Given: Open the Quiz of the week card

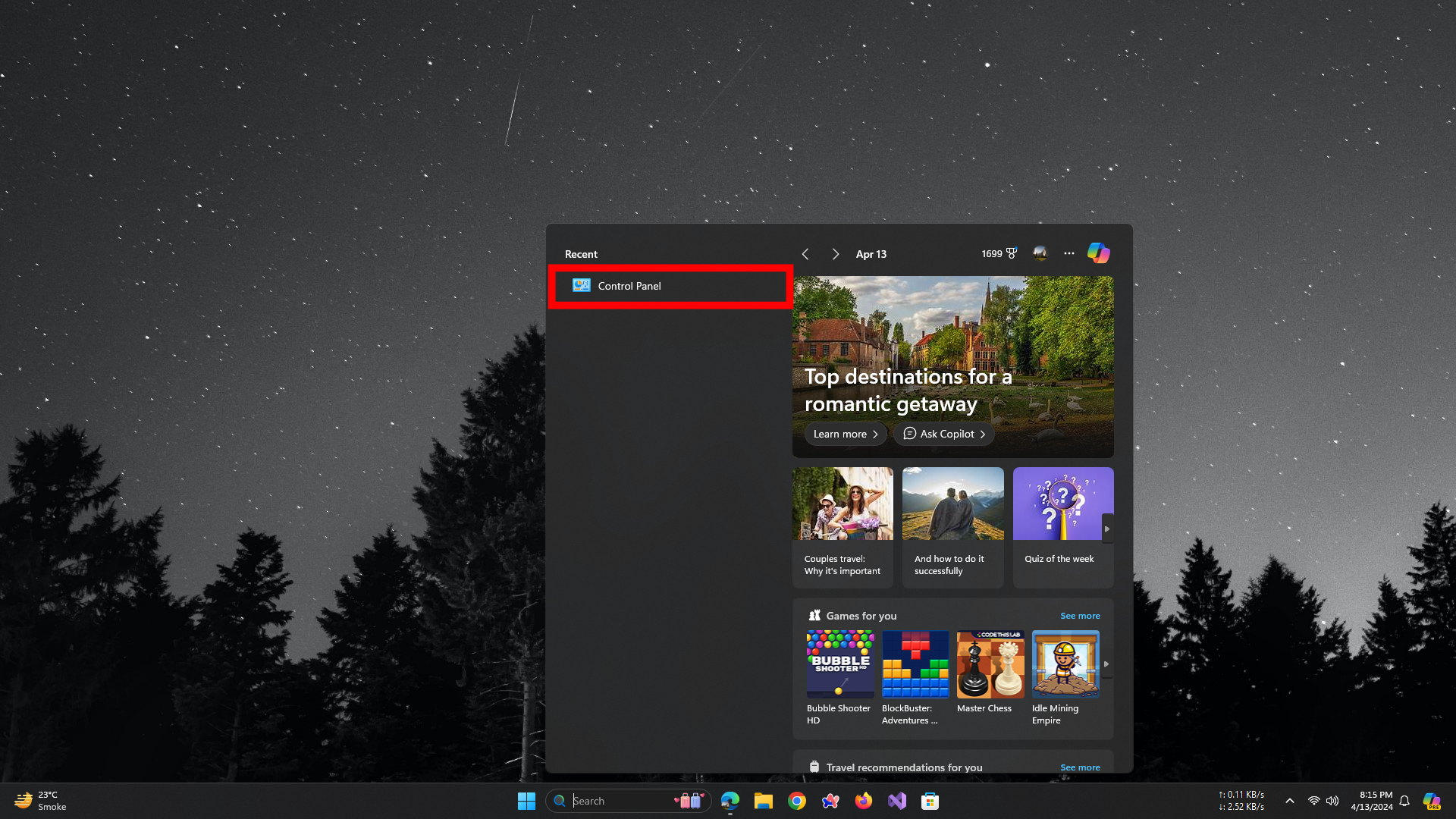Looking at the screenshot, I should coord(1062,527).
